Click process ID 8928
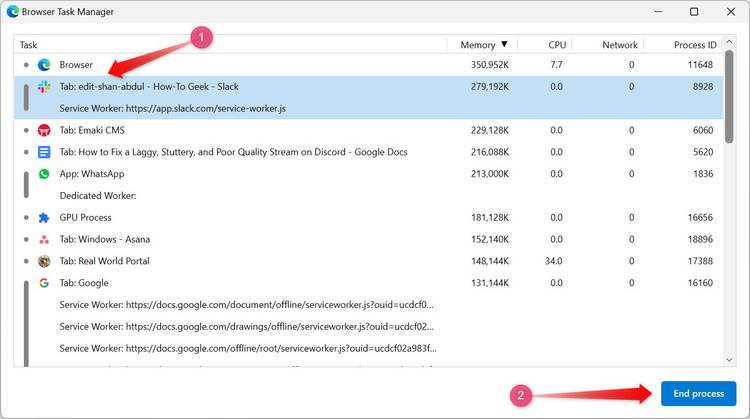This screenshot has height=419, width=750. pyautogui.click(x=703, y=87)
